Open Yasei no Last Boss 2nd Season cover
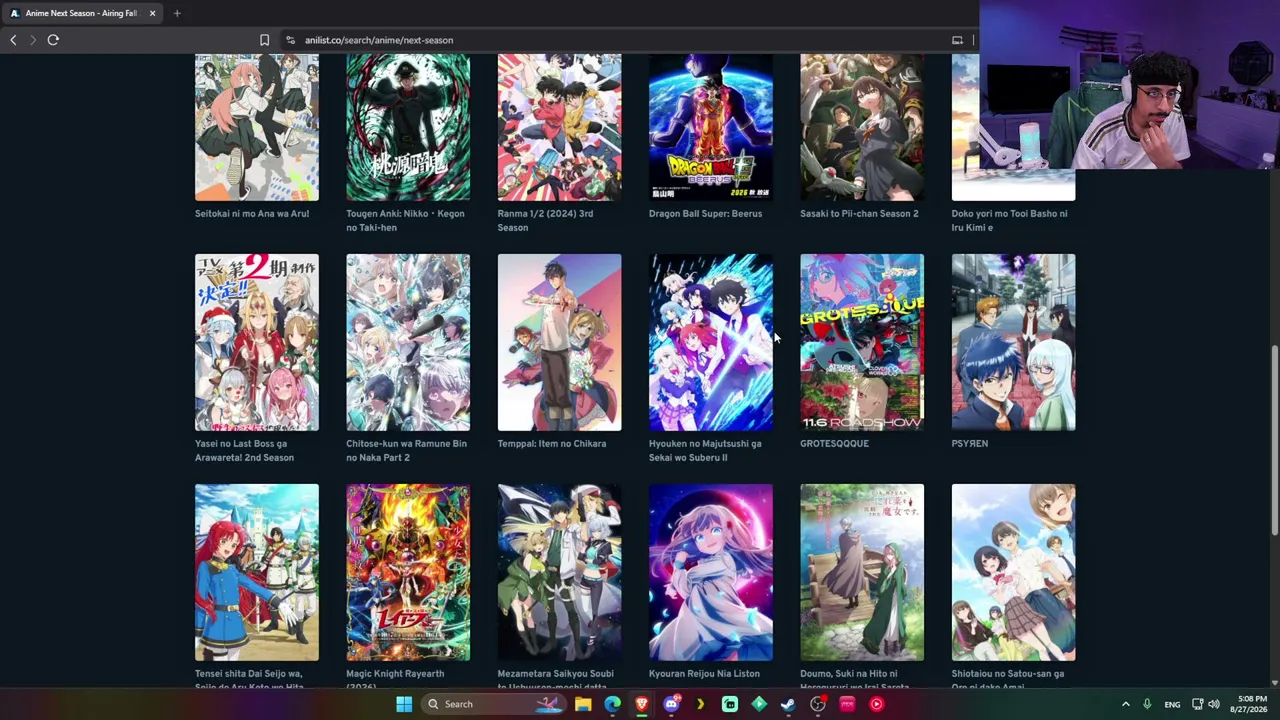Image resolution: width=1280 pixels, height=720 pixels. coord(257,342)
